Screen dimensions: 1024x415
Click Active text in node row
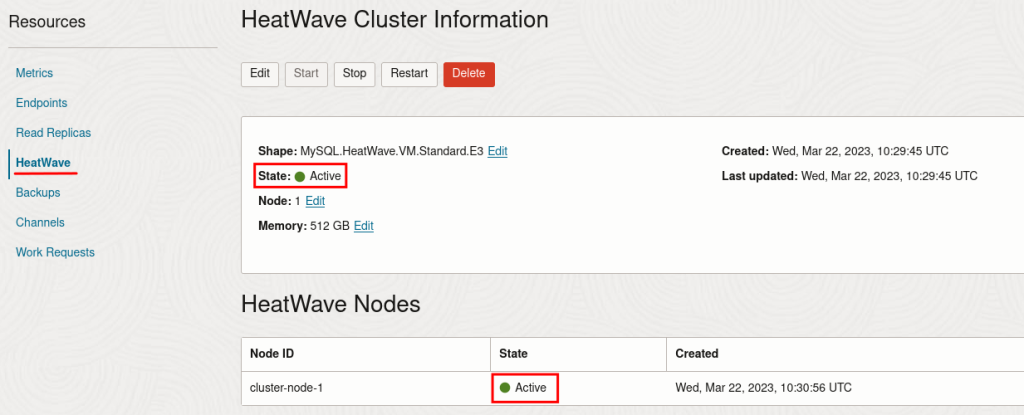tap(531, 388)
